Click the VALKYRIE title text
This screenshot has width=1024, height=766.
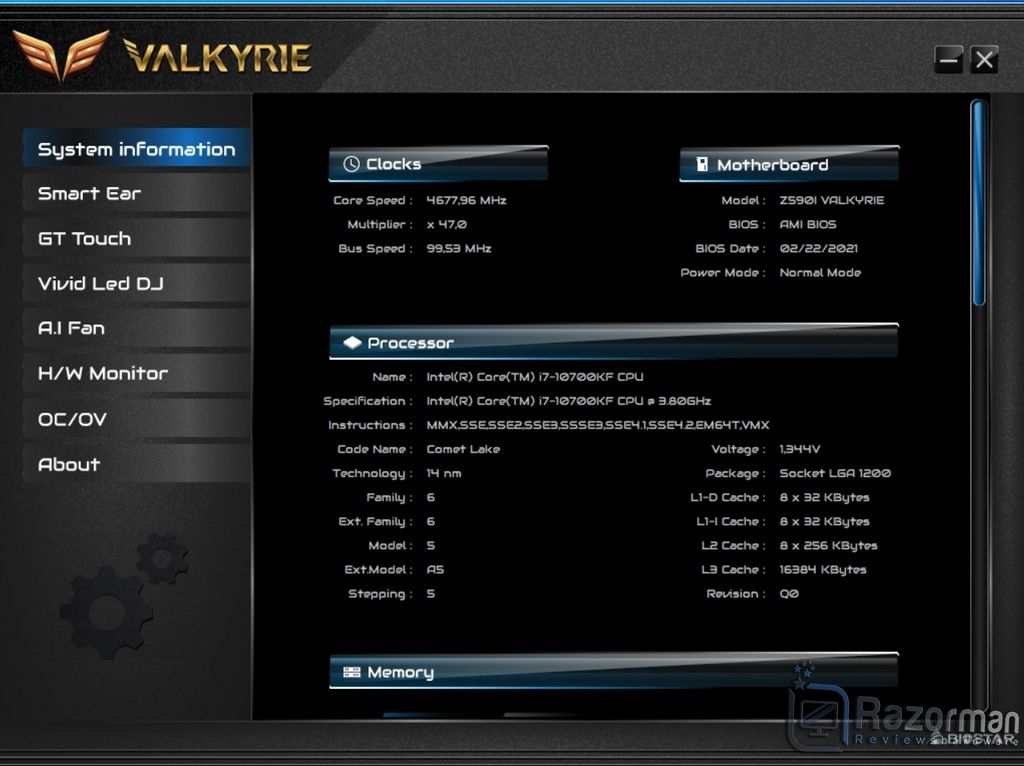(217, 56)
